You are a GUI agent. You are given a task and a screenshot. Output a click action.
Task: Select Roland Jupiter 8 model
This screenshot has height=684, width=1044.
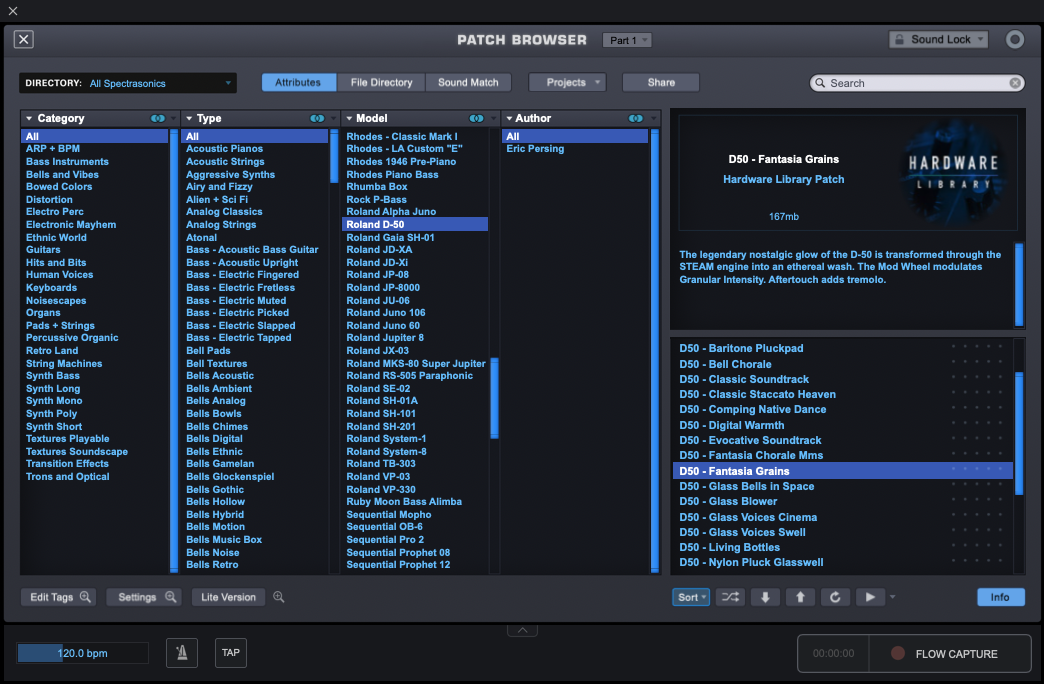[385, 338]
